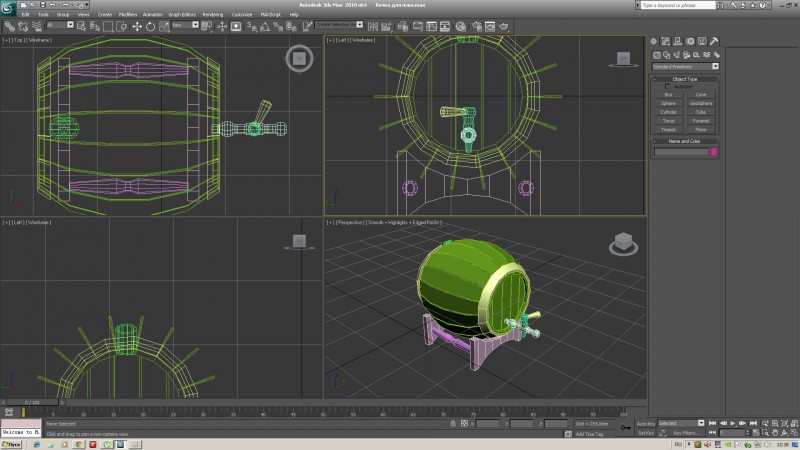Toggle the selection lock icon
Image resolution: width=800 pixels, height=450 pixels.
pos(452,423)
